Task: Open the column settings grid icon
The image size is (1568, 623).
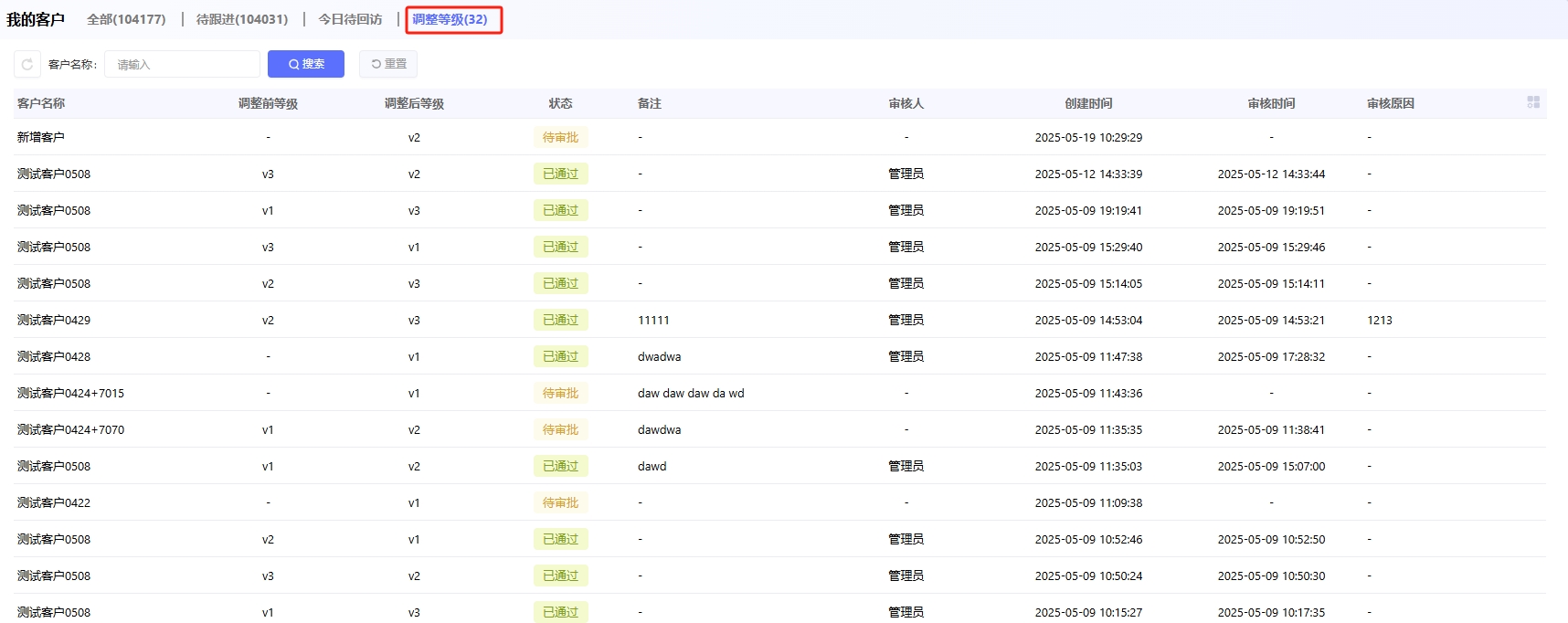Action: tap(1533, 102)
